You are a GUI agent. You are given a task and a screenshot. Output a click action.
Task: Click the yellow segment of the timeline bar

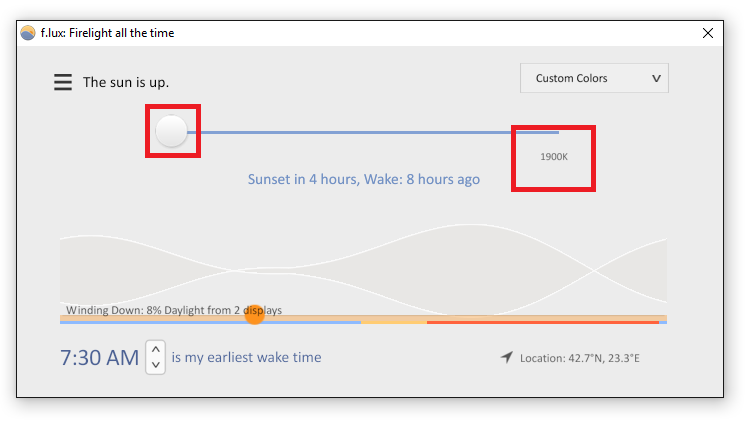[394, 322]
